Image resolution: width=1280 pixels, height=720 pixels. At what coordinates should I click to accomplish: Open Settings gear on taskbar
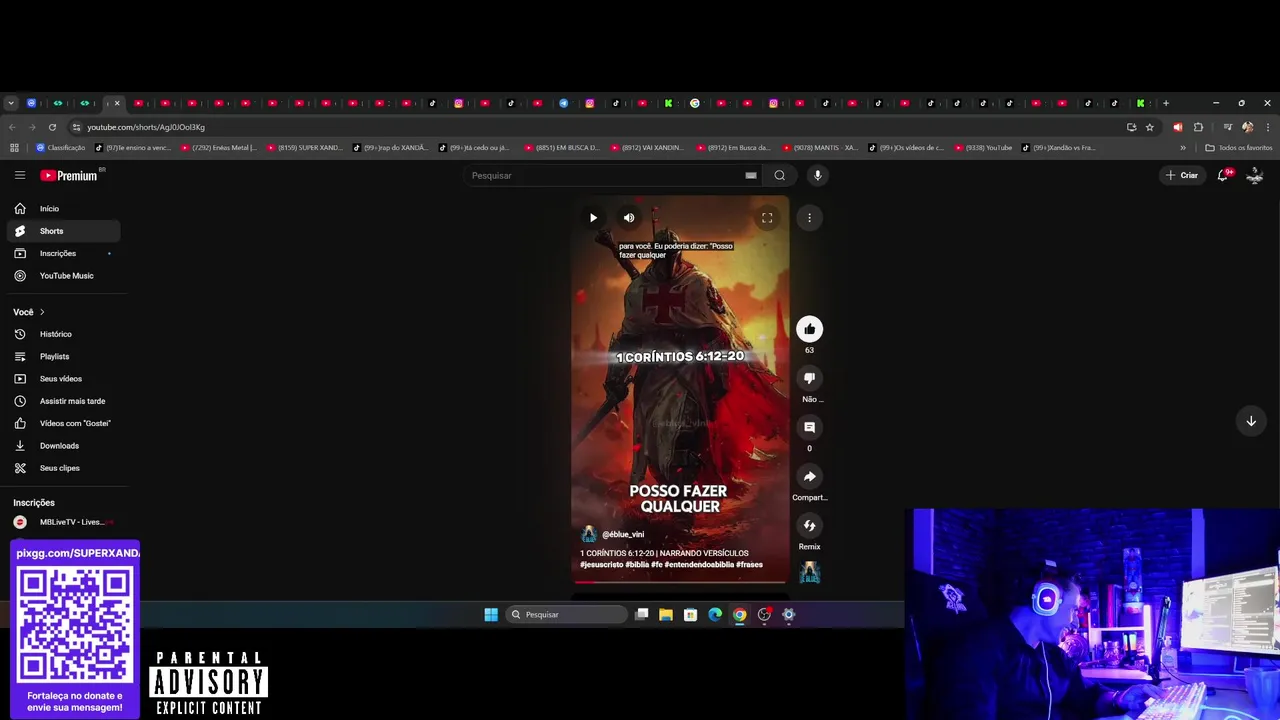pos(788,614)
